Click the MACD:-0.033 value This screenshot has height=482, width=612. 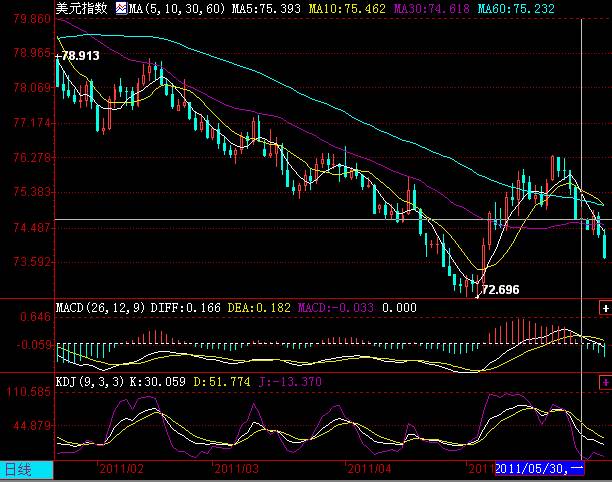(x=336, y=308)
